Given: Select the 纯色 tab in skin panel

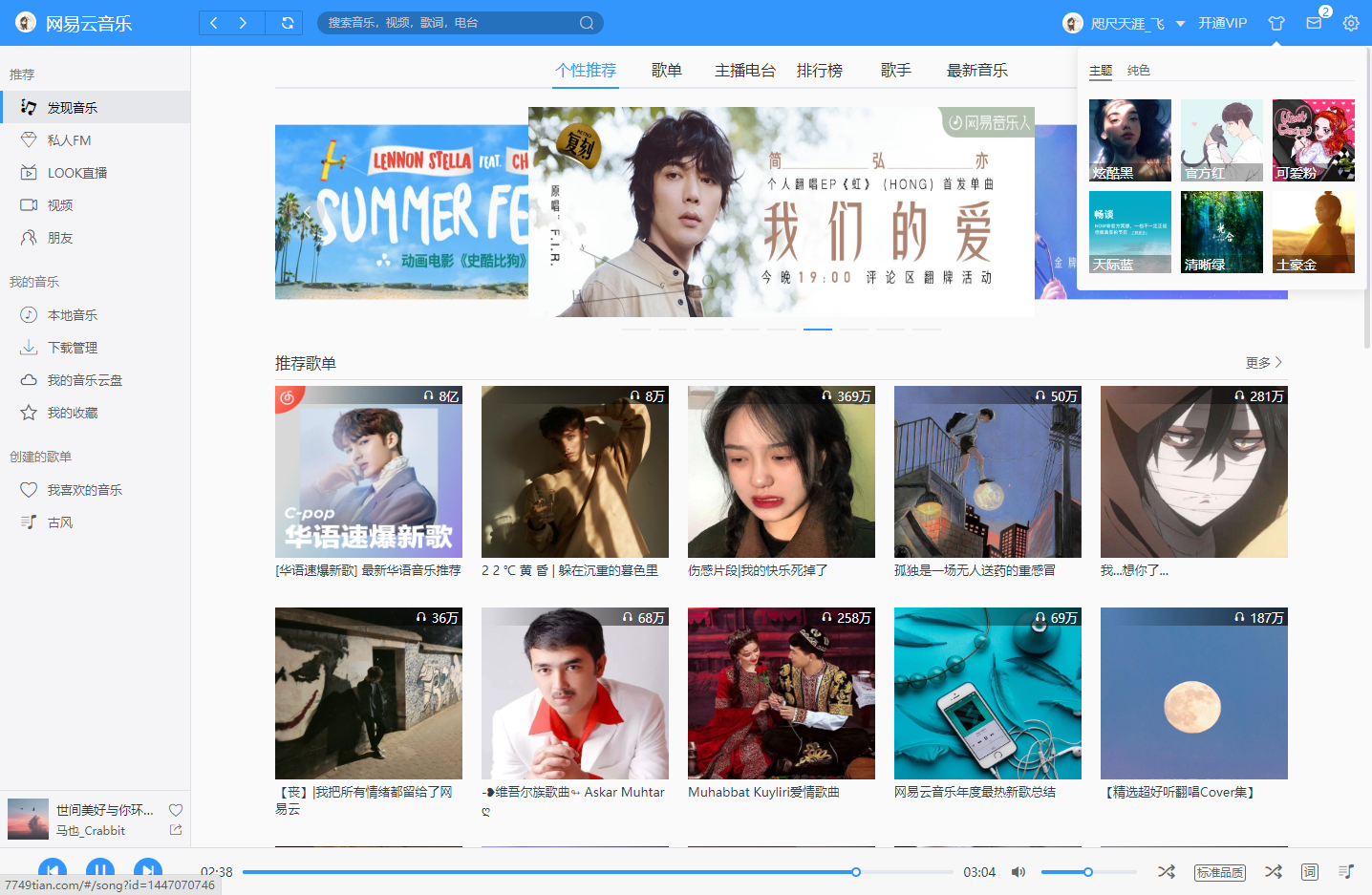Looking at the screenshot, I should coord(1139,71).
